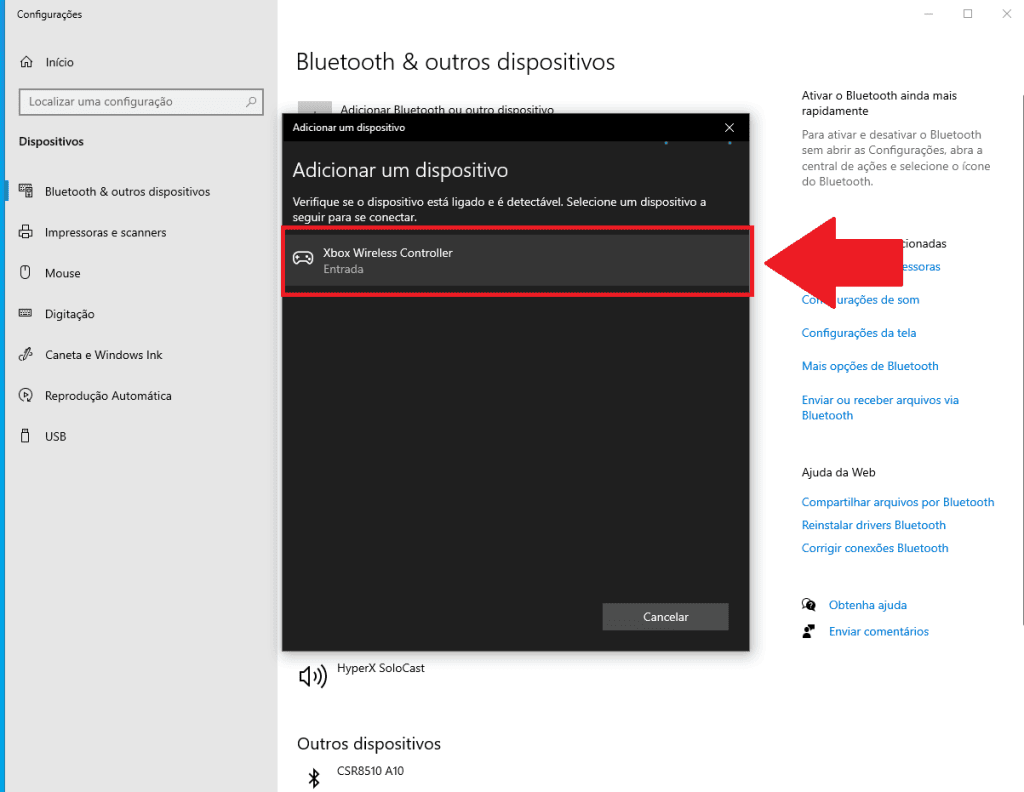The image size is (1024, 792).
Task: Click the CSR8510 A10 Bluetooth icon
Action: [x=313, y=777]
